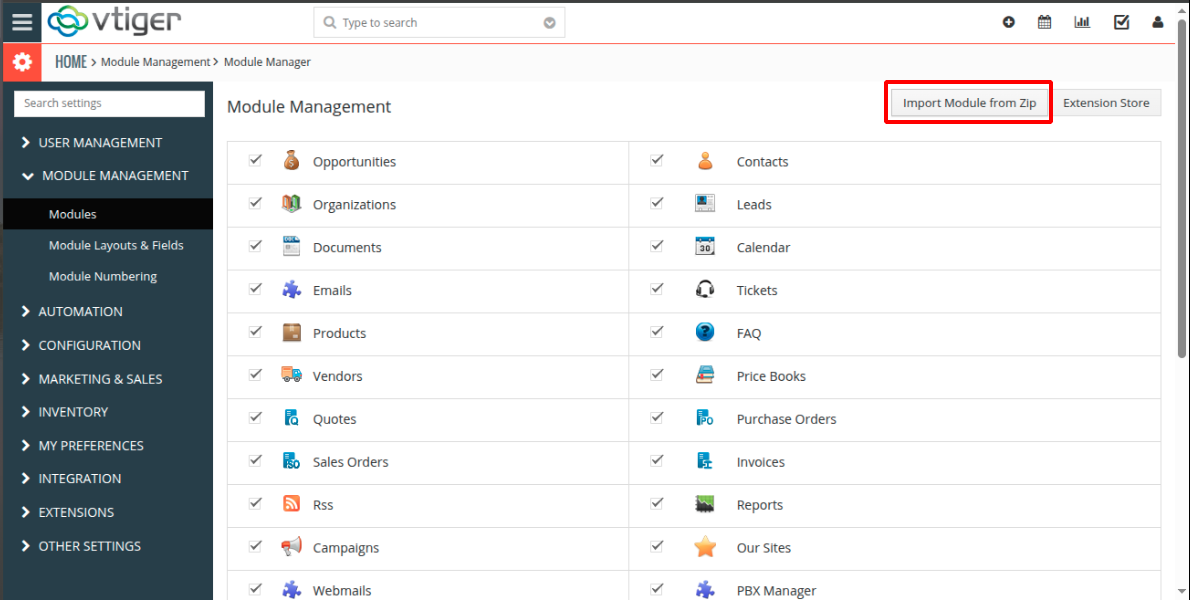The image size is (1190, 600).
Task: Open Quick Create plus icon
Action: point(1009,23)
